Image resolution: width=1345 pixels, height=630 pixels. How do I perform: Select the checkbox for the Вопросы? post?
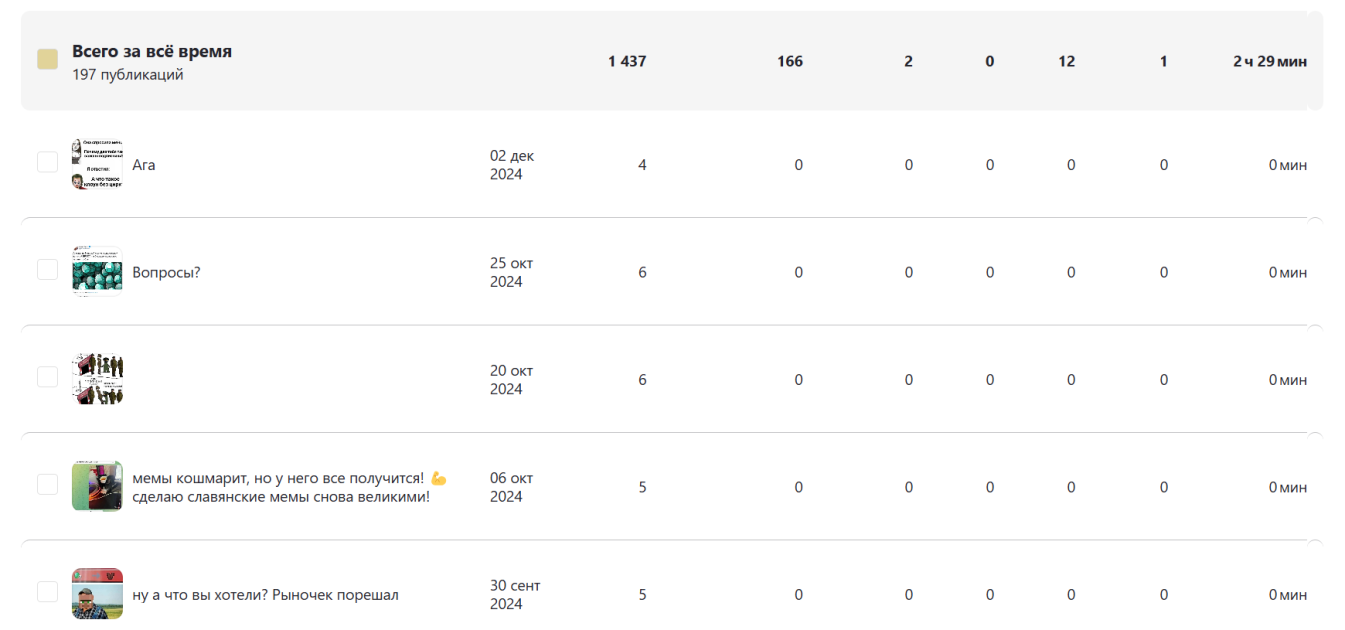[x=47, y=269]
